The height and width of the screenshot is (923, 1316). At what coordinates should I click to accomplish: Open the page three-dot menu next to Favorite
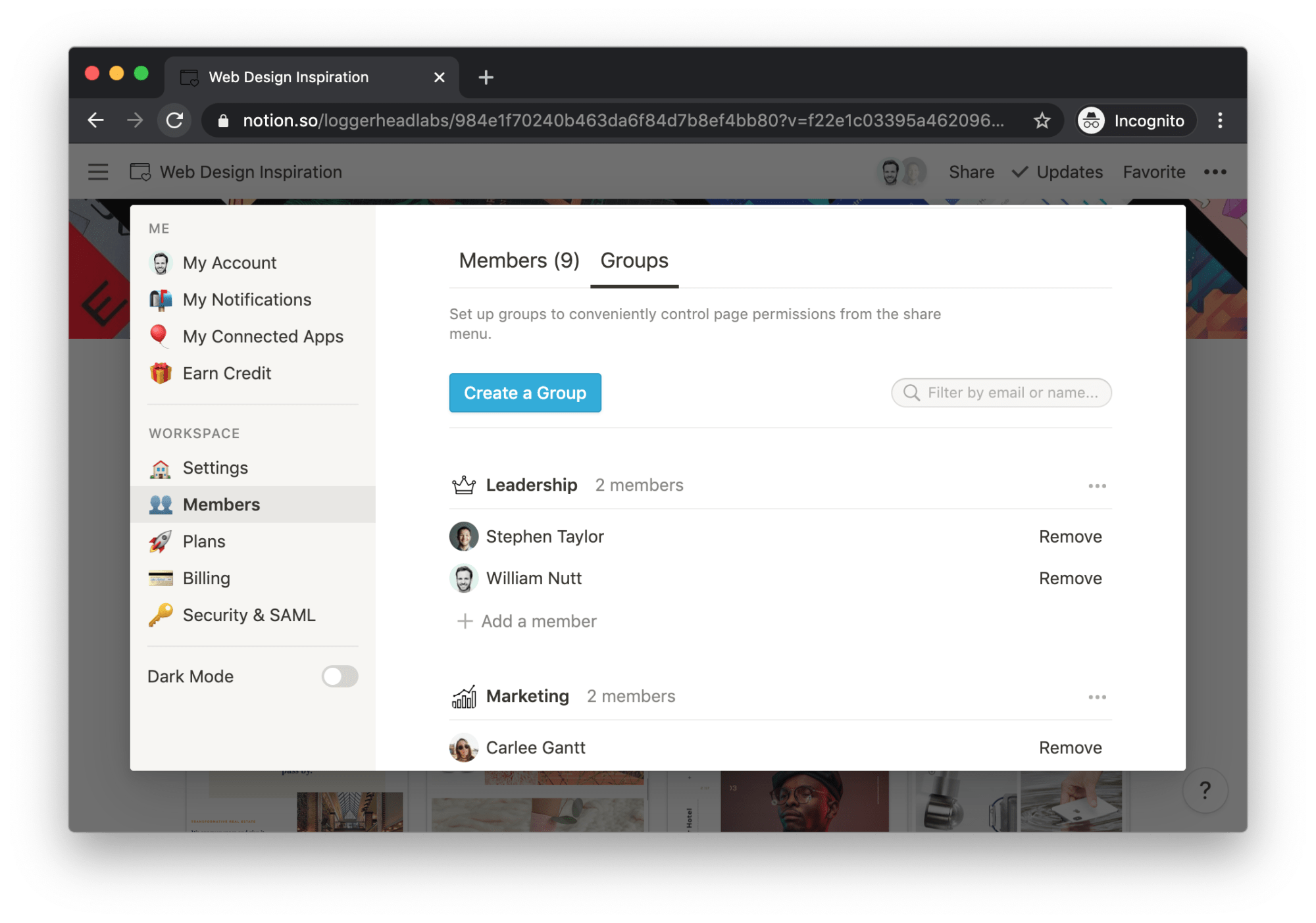pyautogui.click(x=1215, y=172)
